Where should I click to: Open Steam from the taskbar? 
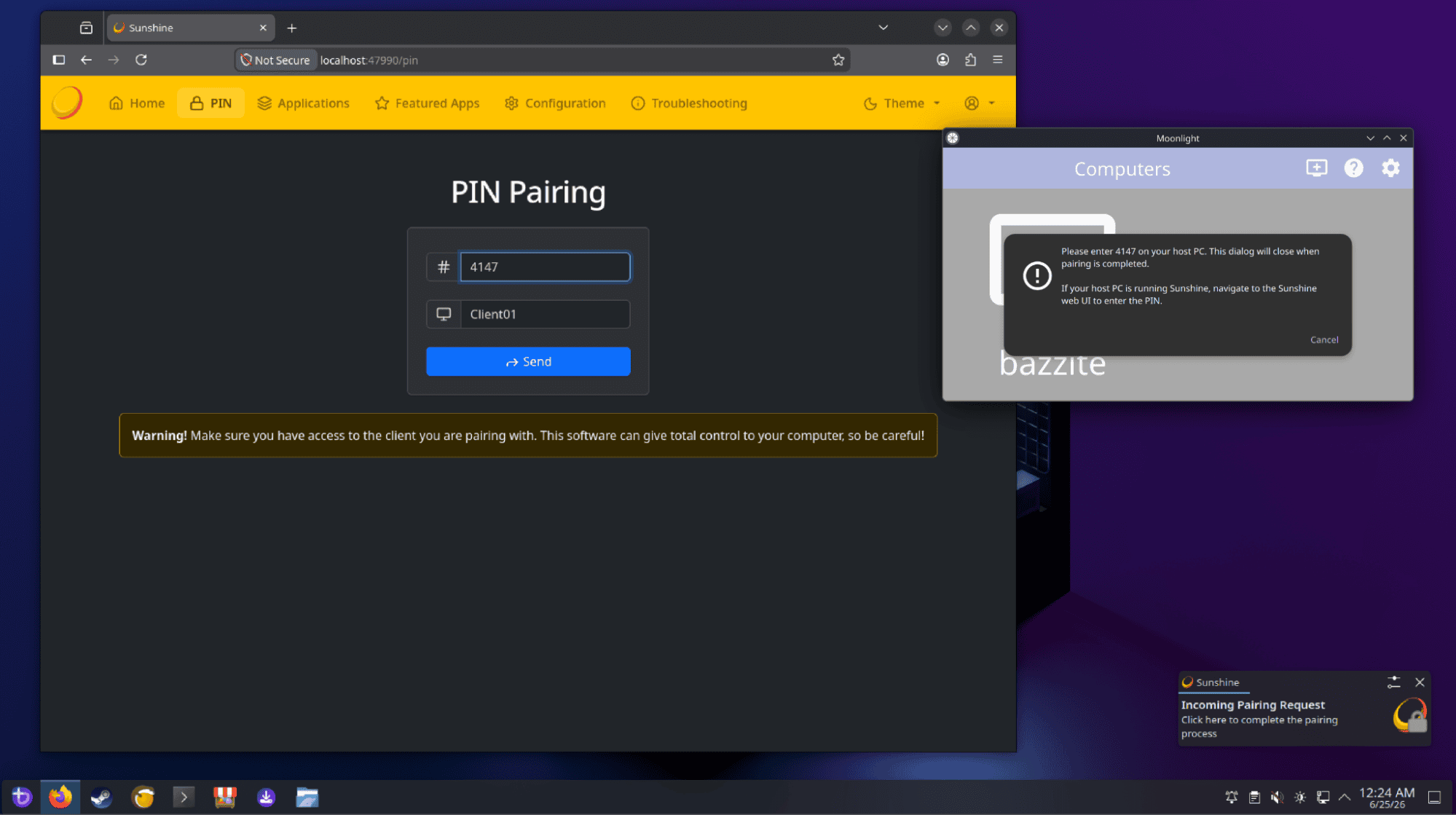[101, 798]
